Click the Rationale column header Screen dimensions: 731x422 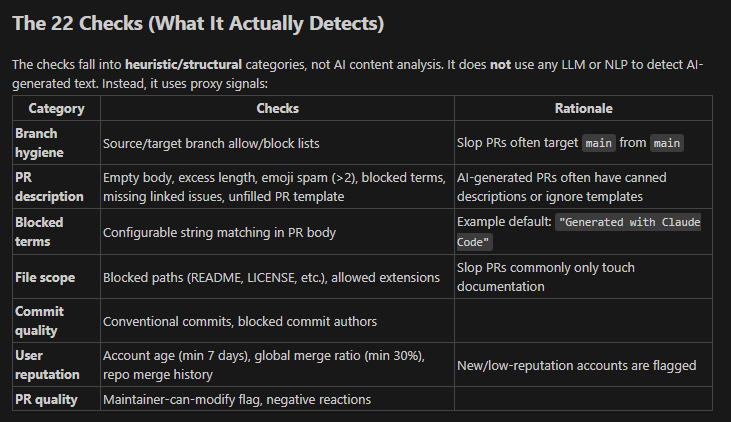[x=583, y=108]
